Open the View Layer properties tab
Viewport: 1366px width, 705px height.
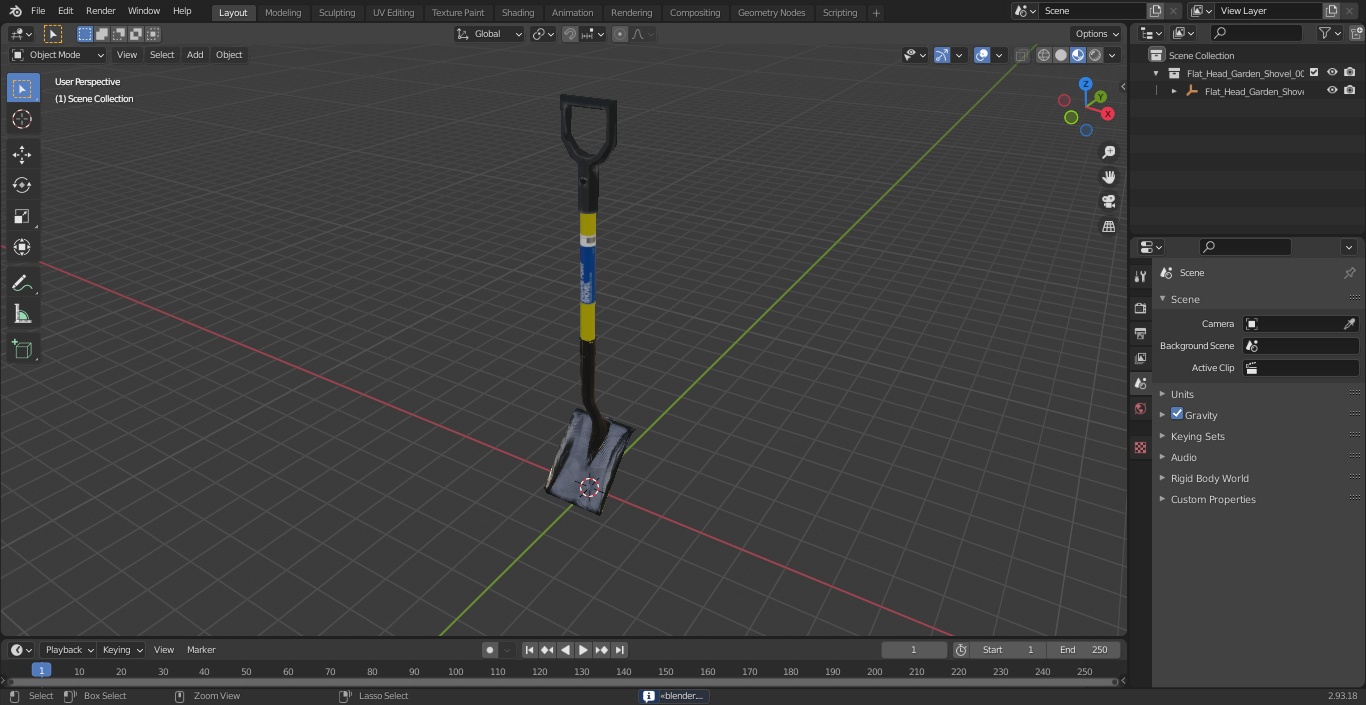click(x=1140, y=358)
